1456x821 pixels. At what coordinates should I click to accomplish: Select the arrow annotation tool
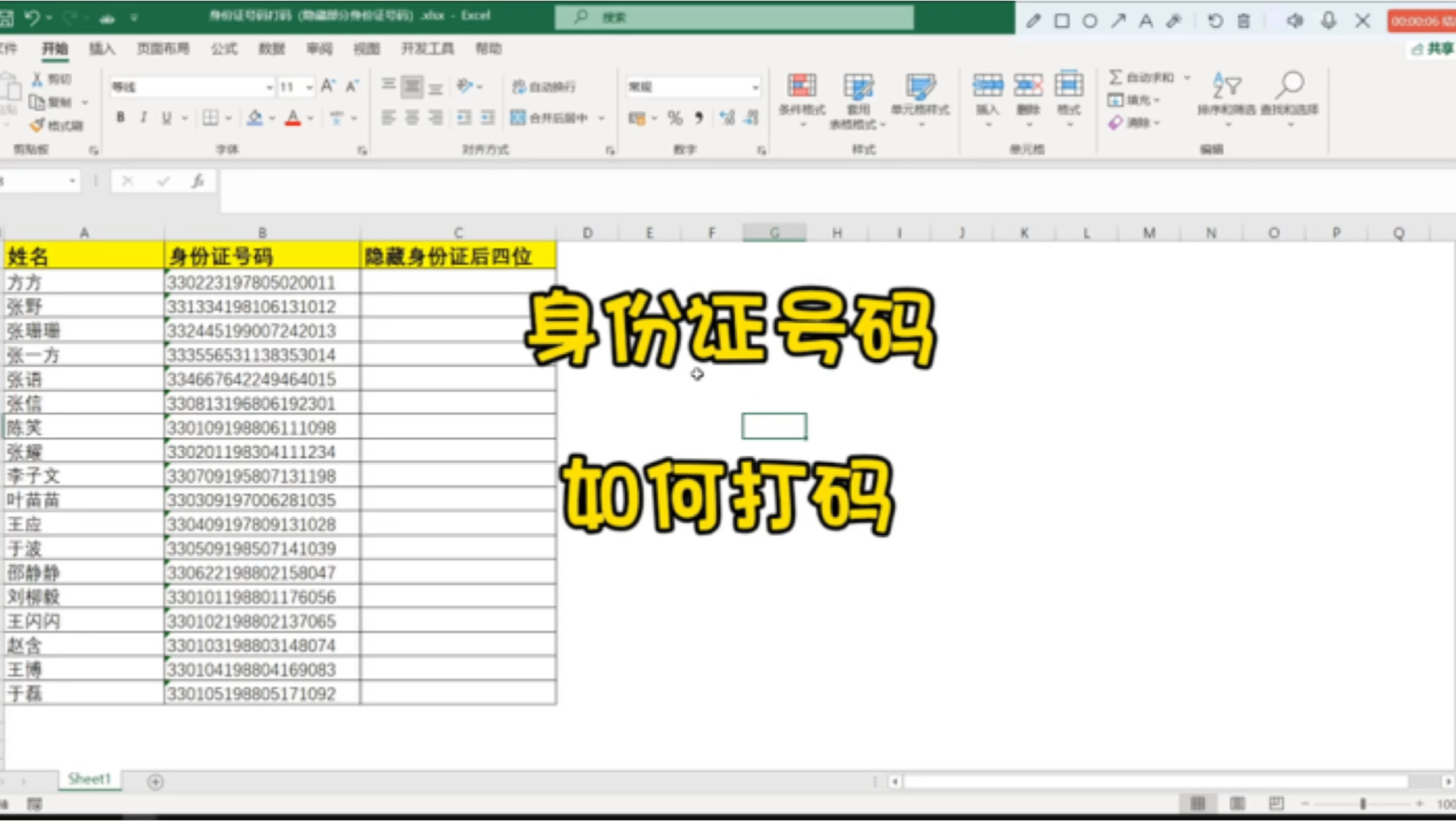coord(1118,21)
